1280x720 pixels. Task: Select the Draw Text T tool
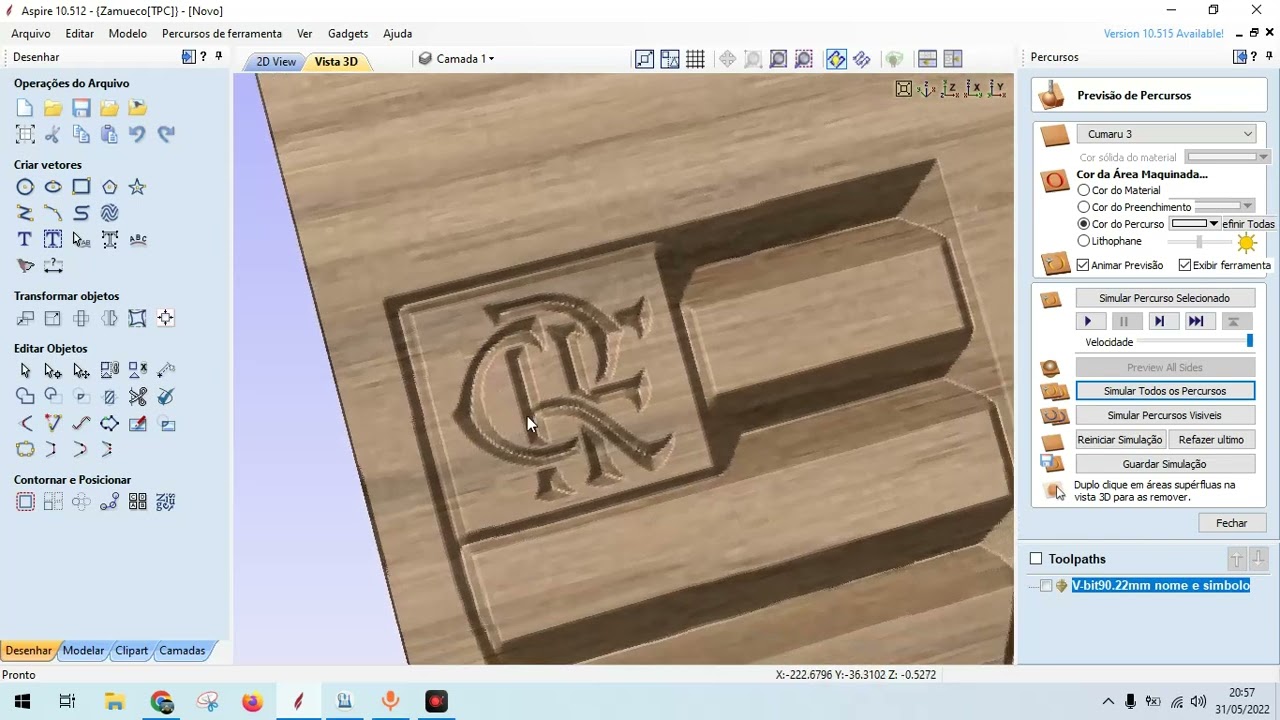point(25,239)
